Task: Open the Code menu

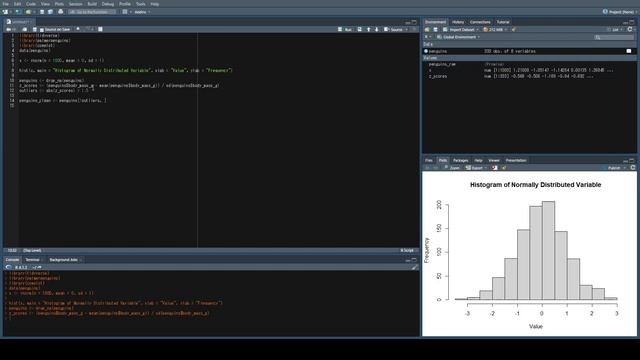Action: click(31, 4)
